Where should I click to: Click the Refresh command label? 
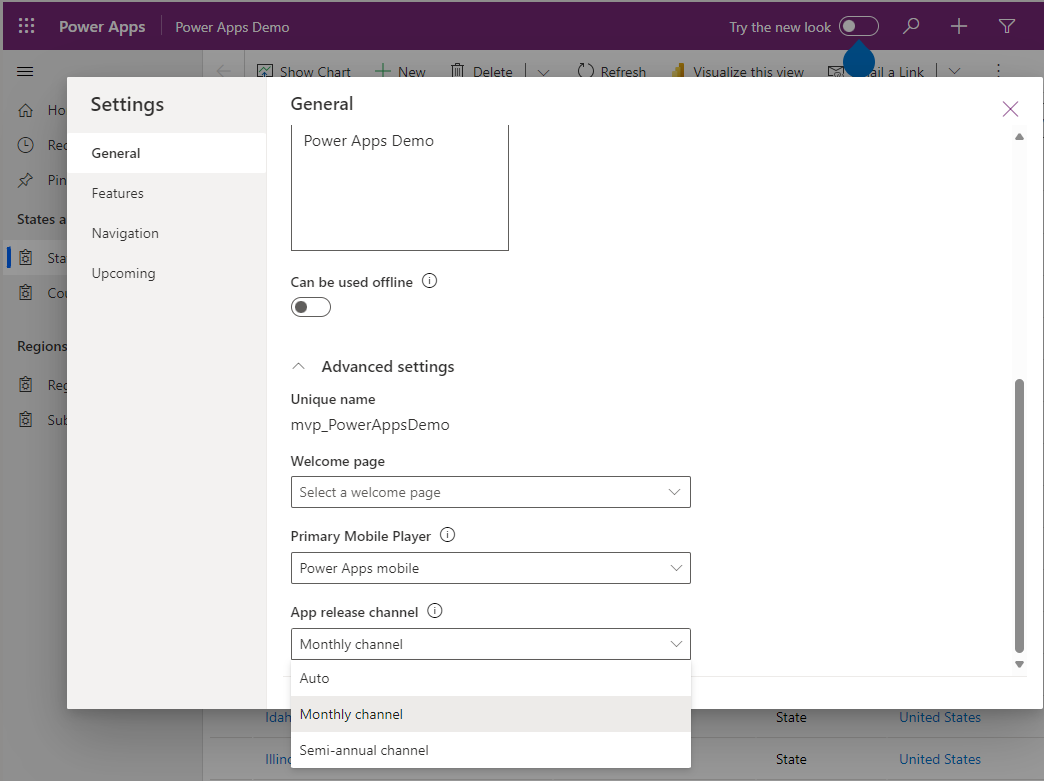pos(623,72)
